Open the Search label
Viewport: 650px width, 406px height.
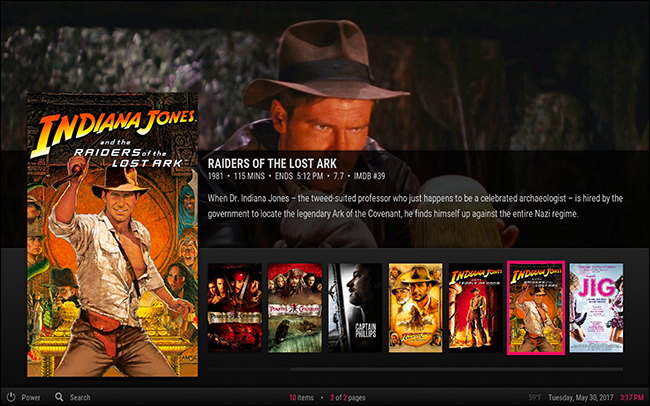click(x=80, y=397)
